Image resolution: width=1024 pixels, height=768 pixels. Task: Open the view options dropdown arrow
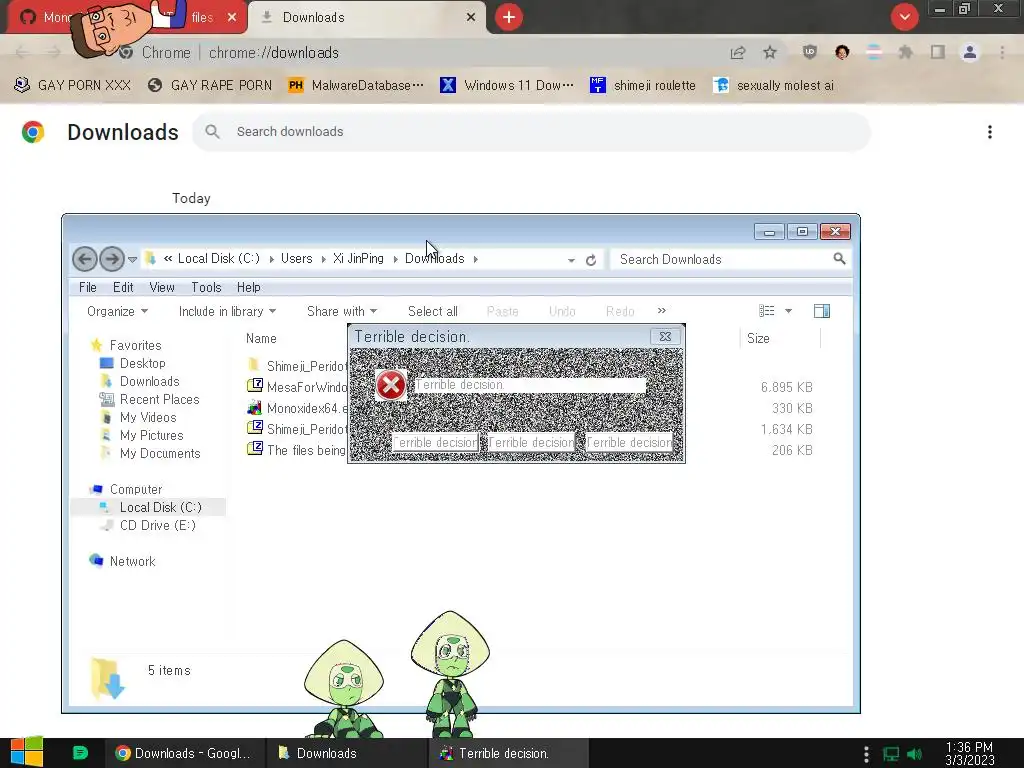pos(788,311)
